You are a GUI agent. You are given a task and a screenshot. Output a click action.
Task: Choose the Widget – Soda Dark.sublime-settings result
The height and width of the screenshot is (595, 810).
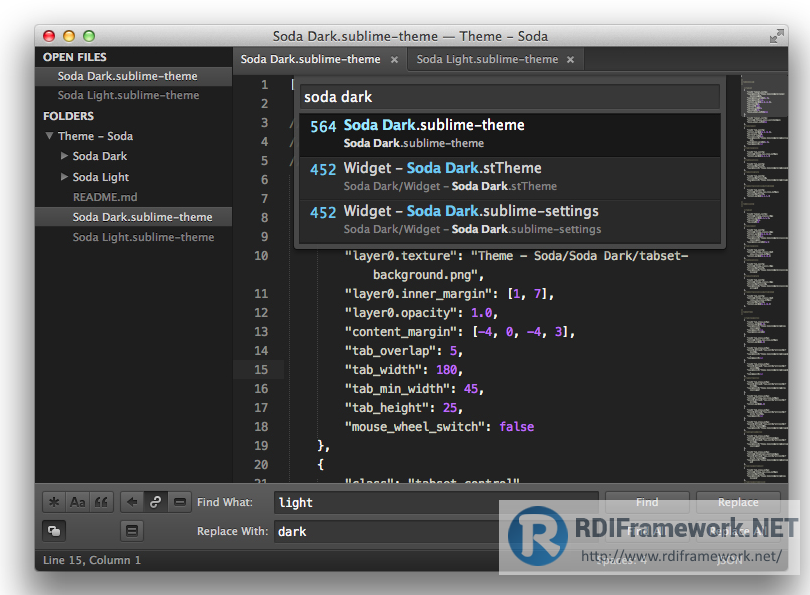point(510,220)
